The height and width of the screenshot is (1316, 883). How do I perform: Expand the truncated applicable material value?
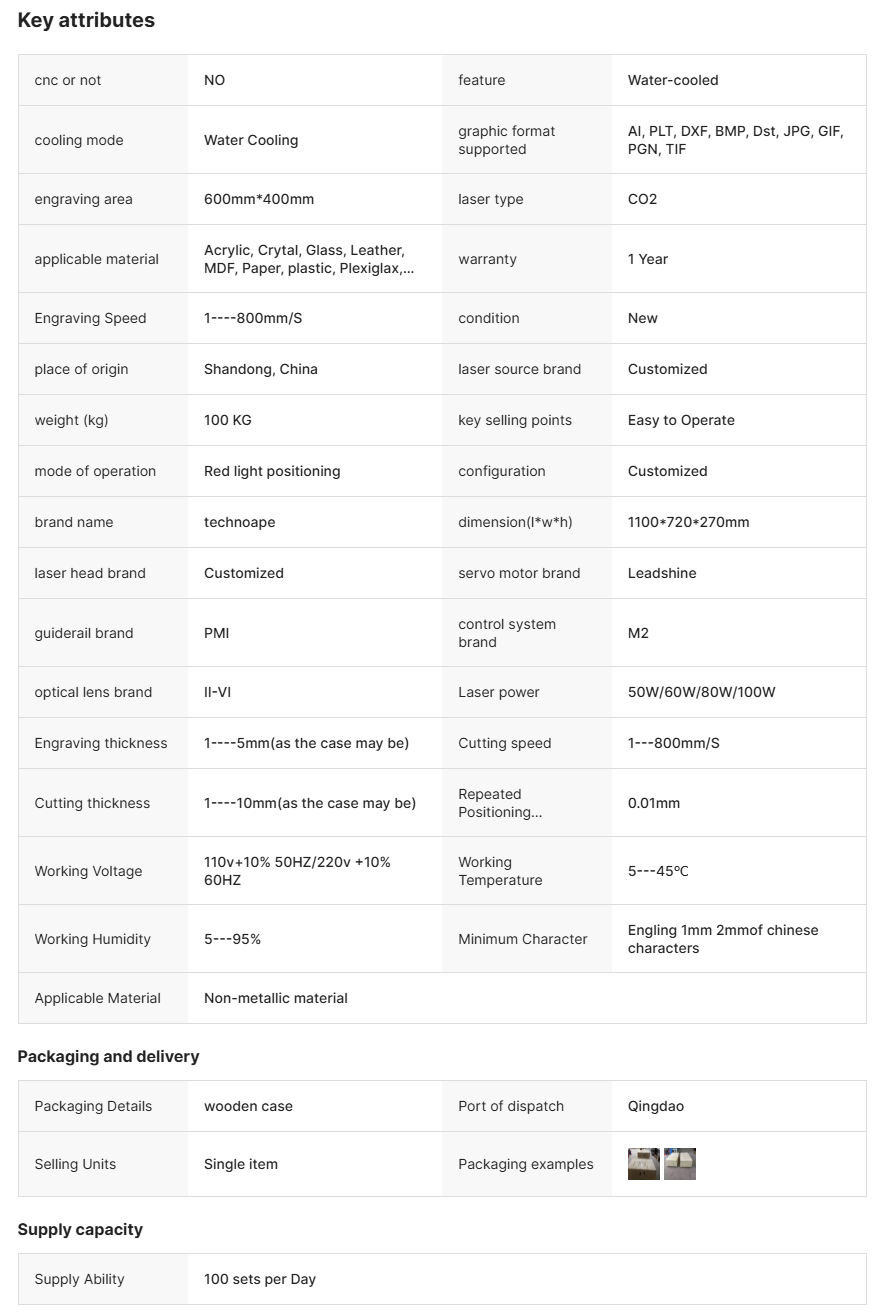[x=308, y=259]
